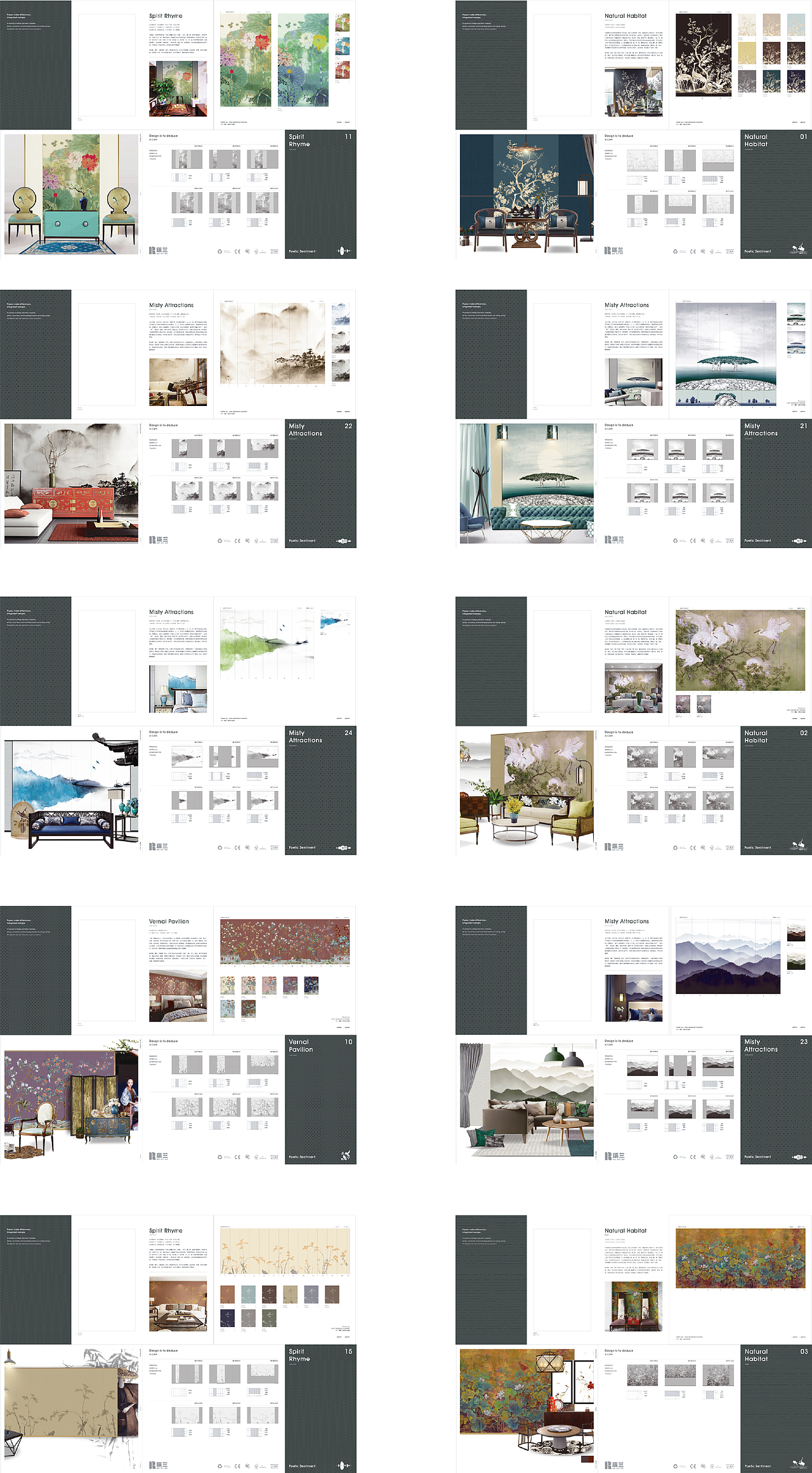Click the CE mark on the page 01 spread

(693, 251)
